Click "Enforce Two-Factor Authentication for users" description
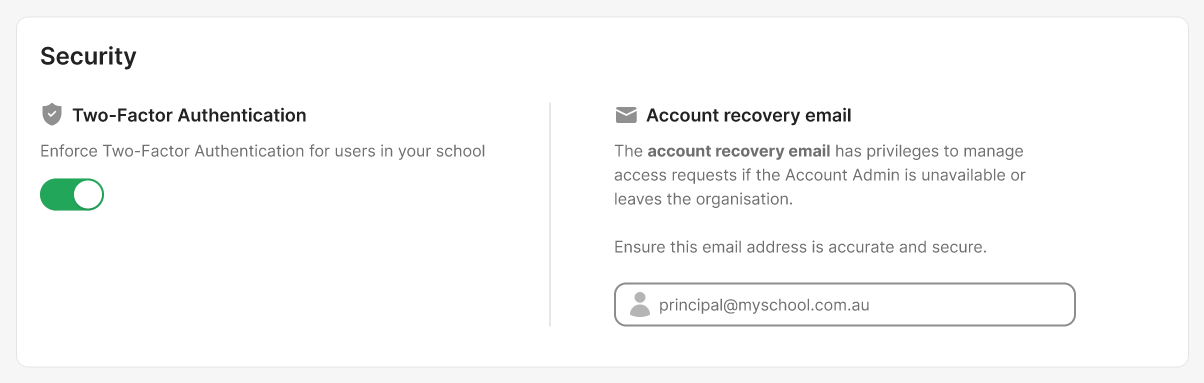Viewport: 1204px width, 383px height. pos(212,152)
